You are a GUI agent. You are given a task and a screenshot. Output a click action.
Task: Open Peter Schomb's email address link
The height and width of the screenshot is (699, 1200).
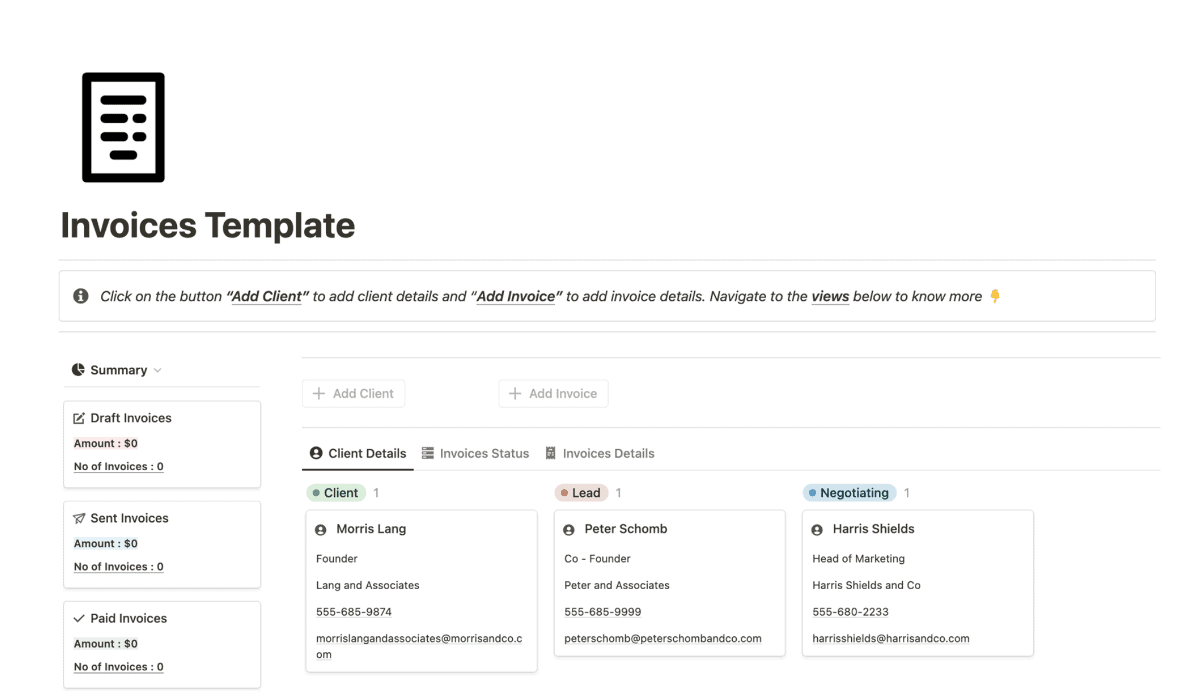pyautogui.click(x=663, y=638)
